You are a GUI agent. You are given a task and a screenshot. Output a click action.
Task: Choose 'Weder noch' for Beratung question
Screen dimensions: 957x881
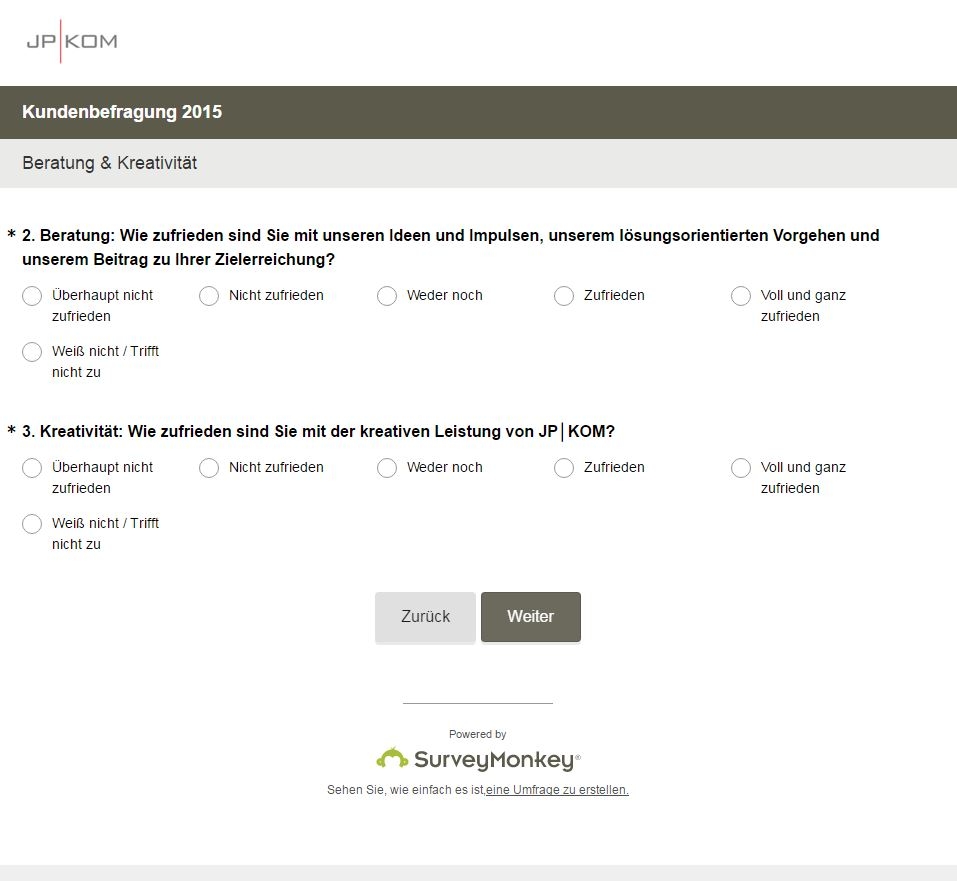pos(387,296)
